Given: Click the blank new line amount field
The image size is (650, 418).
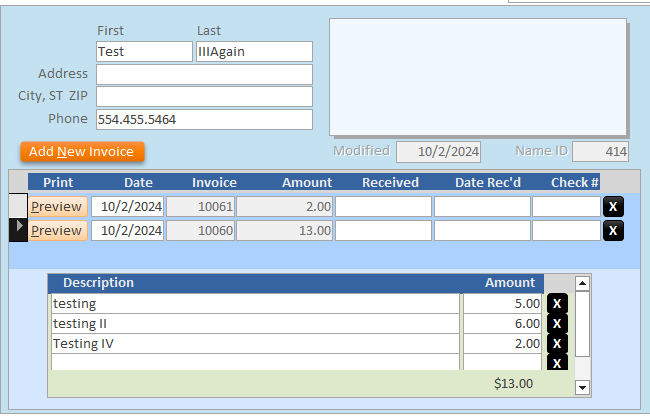Looking at the screenshot, I should click(x=502, y=362).
